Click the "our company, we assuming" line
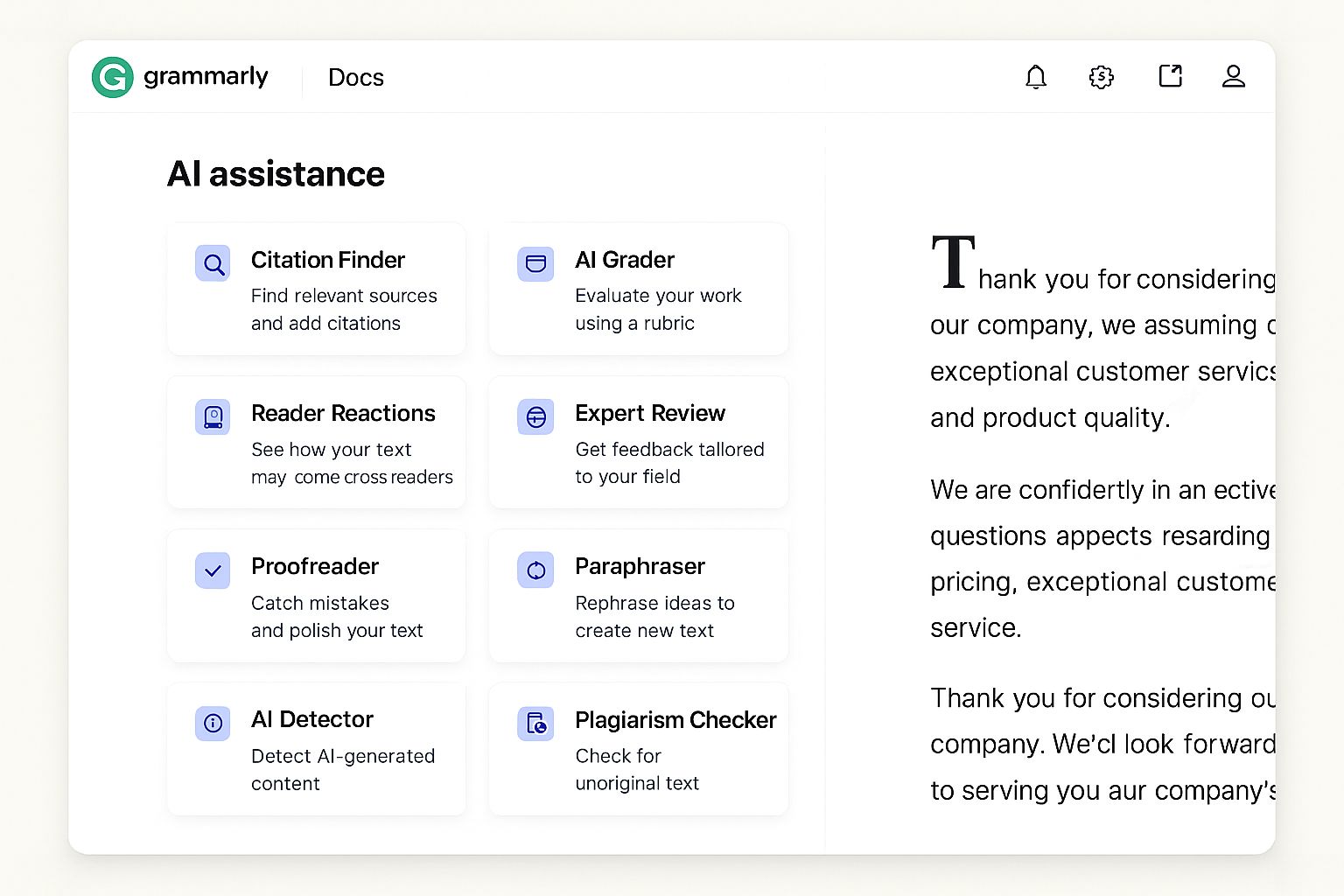 tap(1102, 325)
